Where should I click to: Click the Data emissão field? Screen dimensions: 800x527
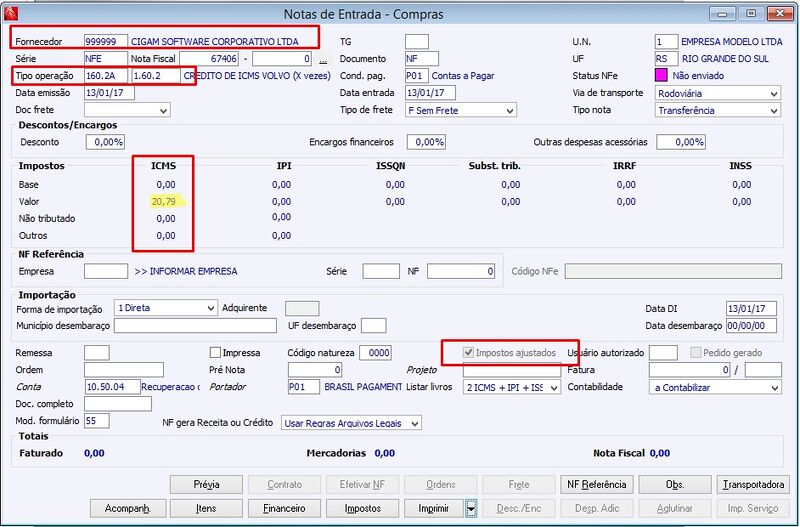click(x=109, y=93)
